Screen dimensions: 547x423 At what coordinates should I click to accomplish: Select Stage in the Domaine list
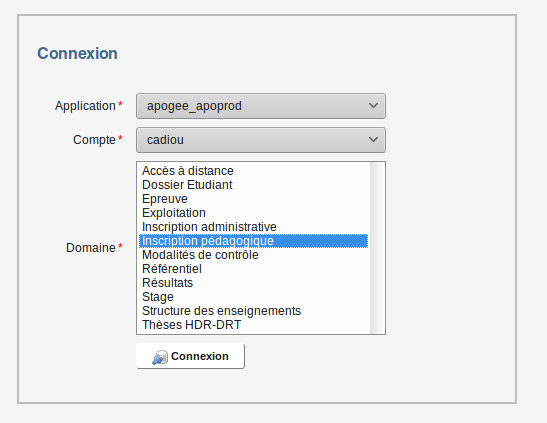[x=254, y=297]
